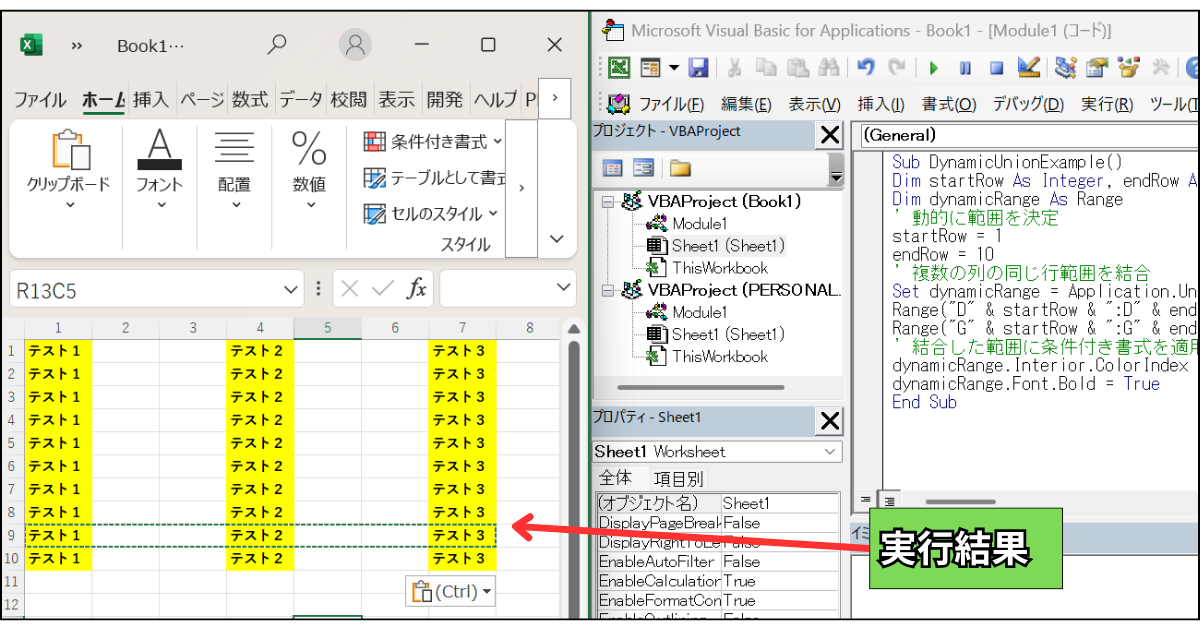Reset execution with the stop square icon

click(996, 68)
